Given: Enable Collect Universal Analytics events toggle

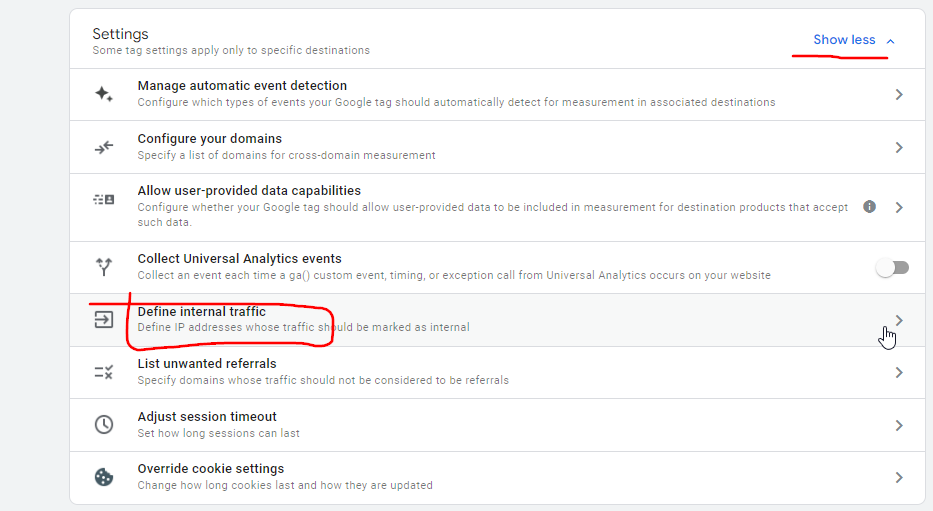Looking at the screenshot, I should click(892, 267).
